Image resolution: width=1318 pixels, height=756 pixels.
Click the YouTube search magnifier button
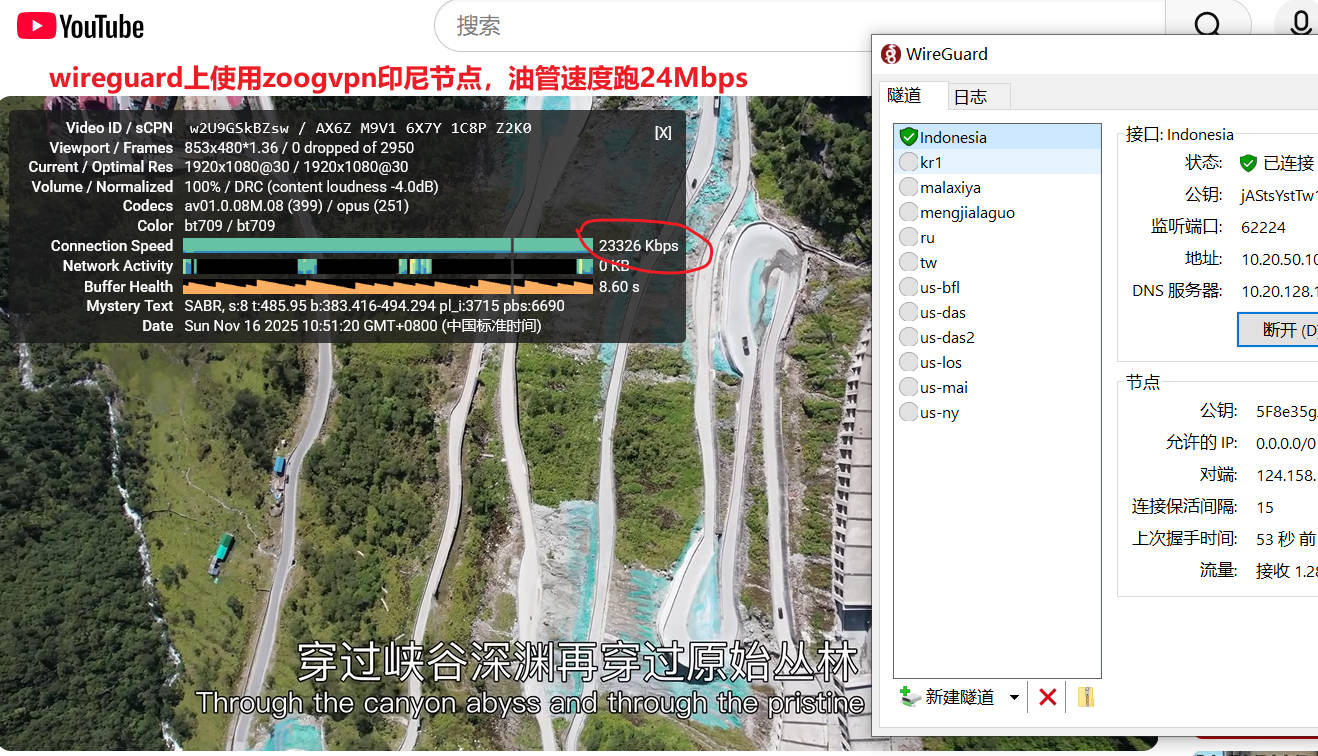[1207, 25]
